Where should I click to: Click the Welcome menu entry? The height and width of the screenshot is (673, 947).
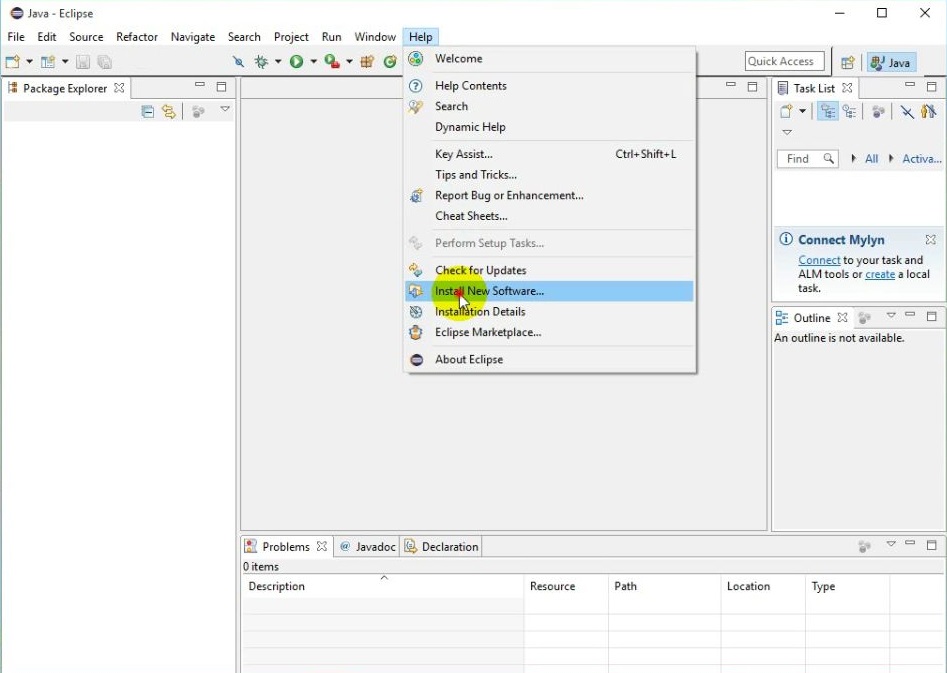(x=549, y=59)
